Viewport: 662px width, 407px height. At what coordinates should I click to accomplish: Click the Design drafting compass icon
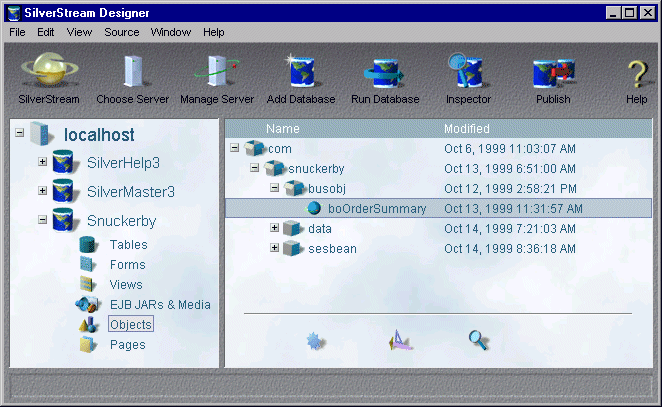[x=399, y=340]
